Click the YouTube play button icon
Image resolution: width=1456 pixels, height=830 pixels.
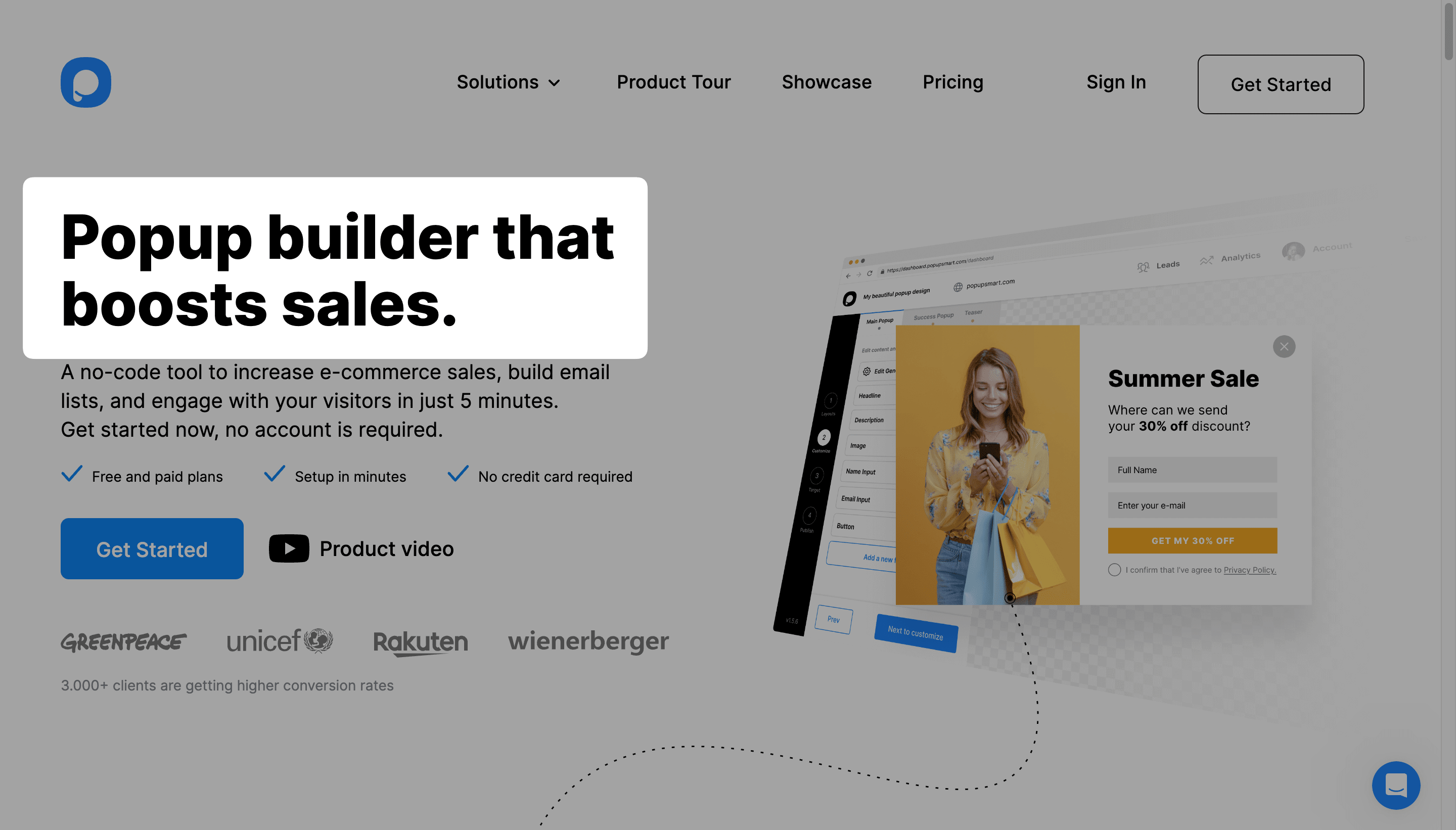coord(289,549)
